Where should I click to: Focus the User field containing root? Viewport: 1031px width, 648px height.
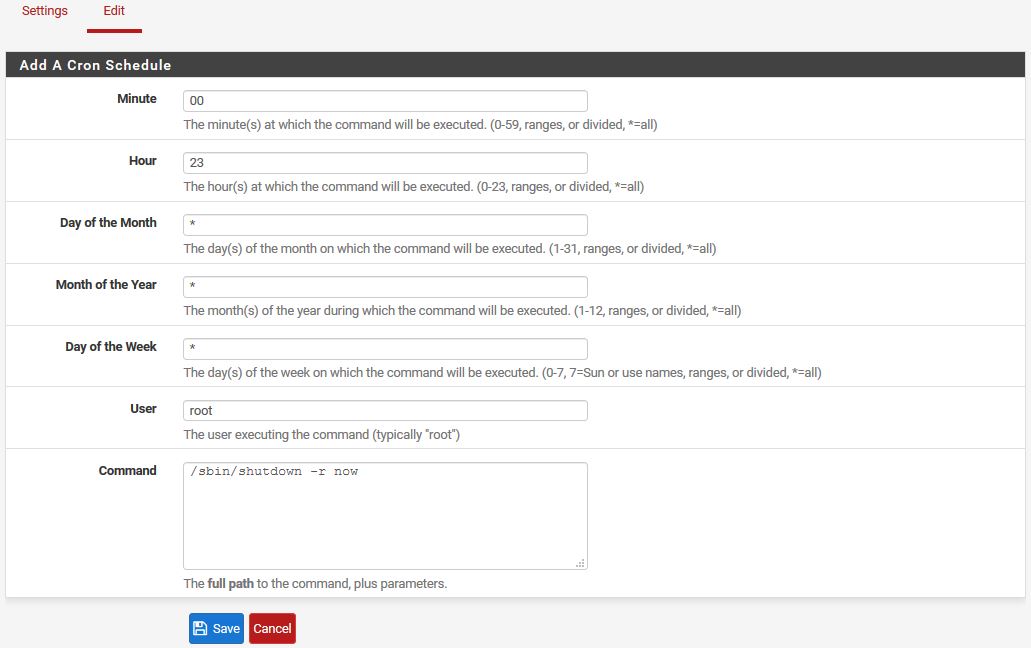coord(385,410)
